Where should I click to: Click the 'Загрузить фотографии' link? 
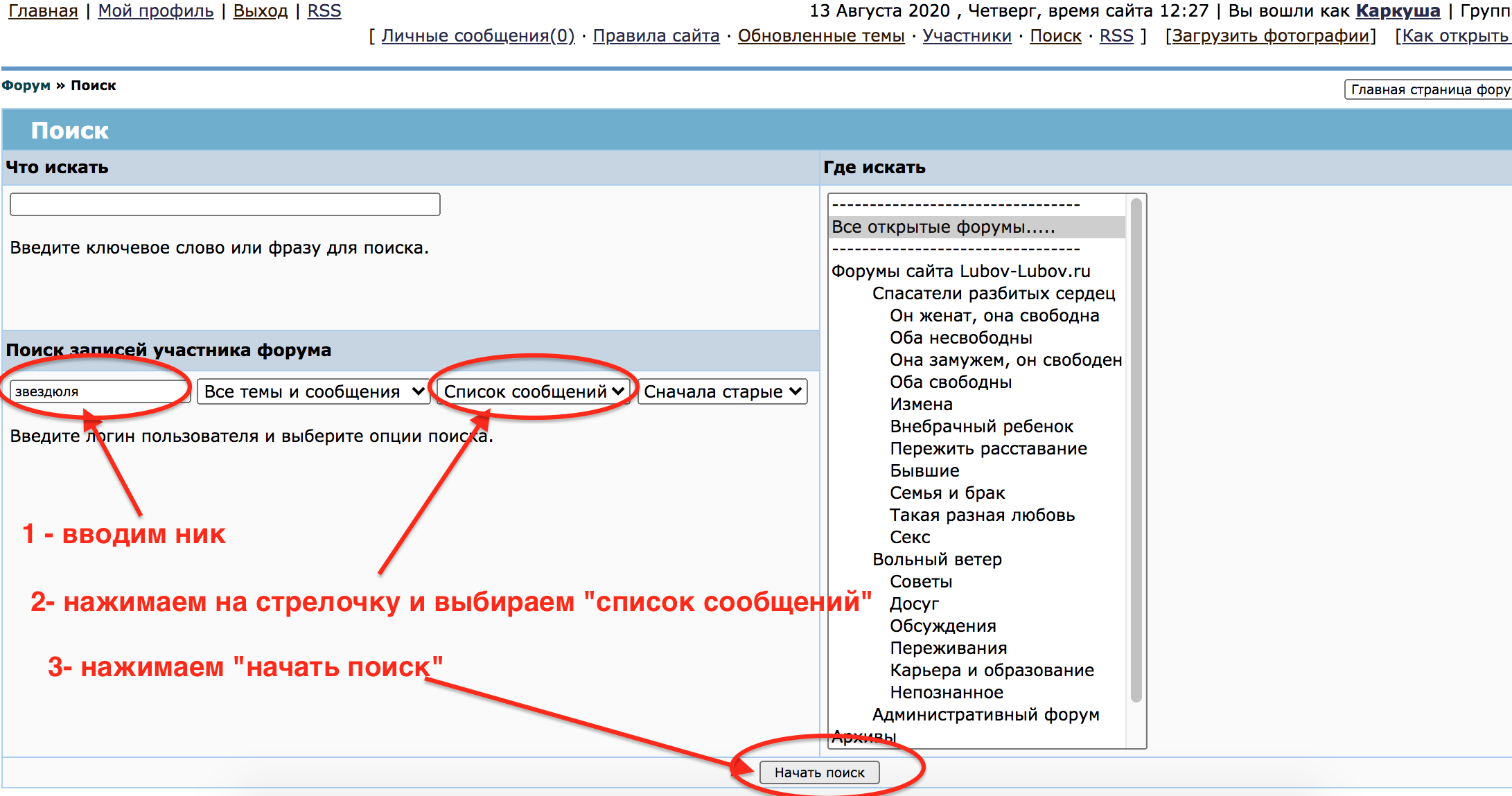(1270, 36)
